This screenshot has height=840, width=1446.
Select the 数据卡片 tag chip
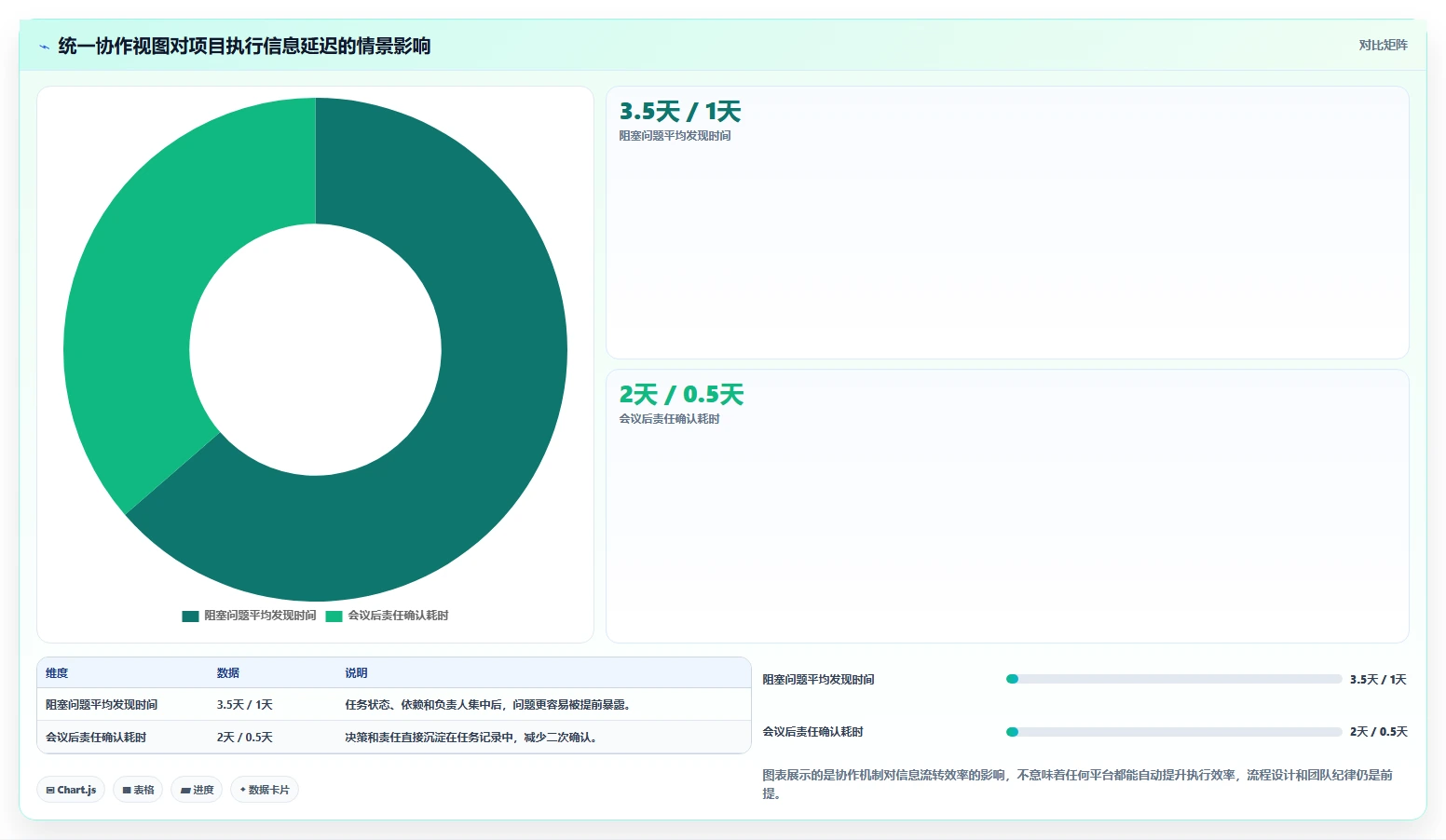coord(265,790)
